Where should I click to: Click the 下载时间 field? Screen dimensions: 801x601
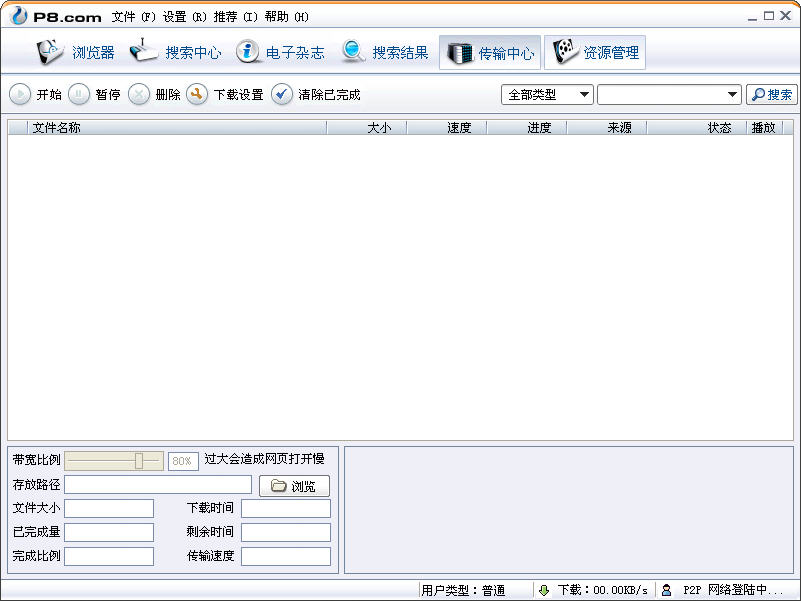[286, 508]
